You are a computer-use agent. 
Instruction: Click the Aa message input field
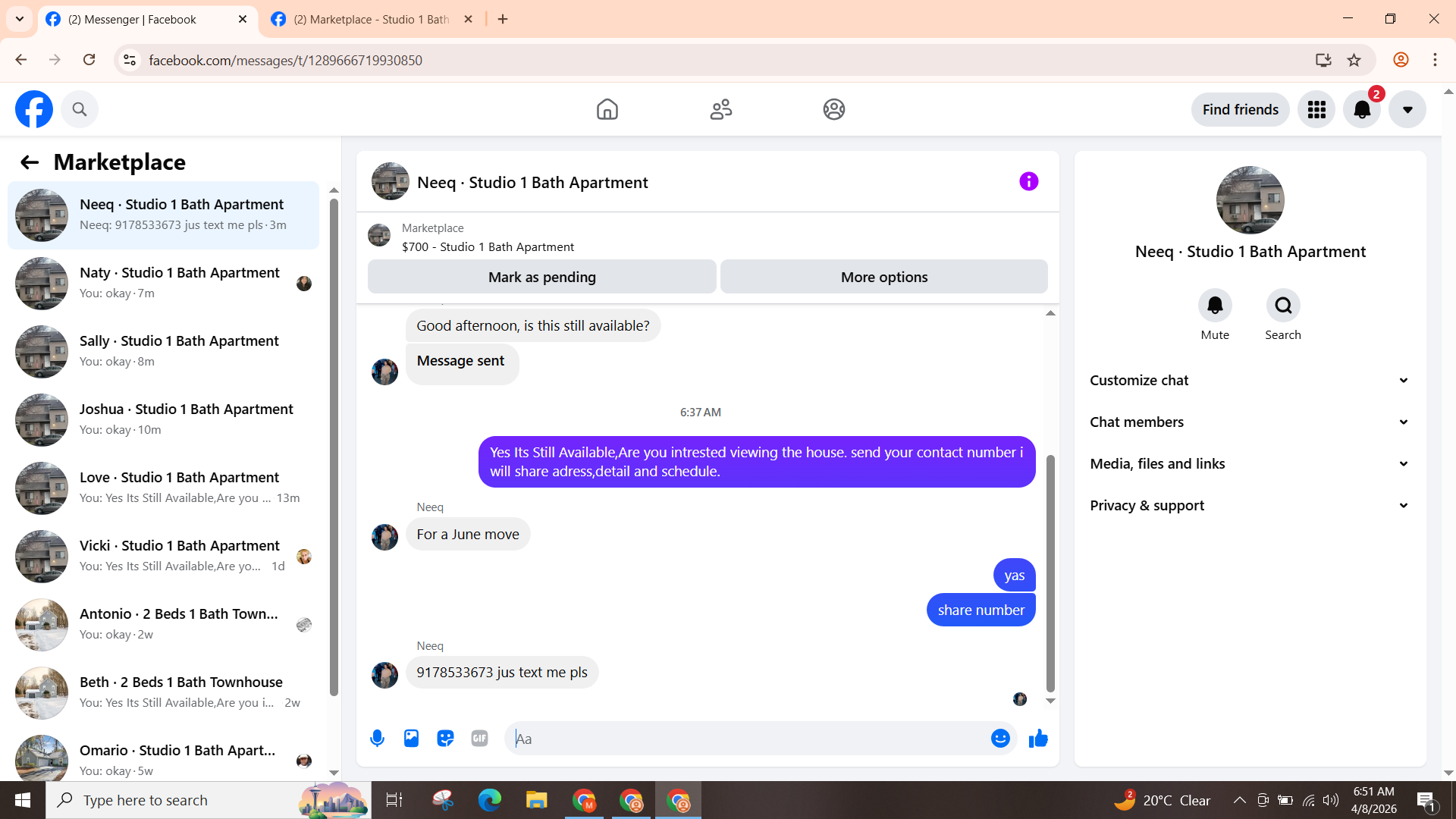(x=747, y=739)
